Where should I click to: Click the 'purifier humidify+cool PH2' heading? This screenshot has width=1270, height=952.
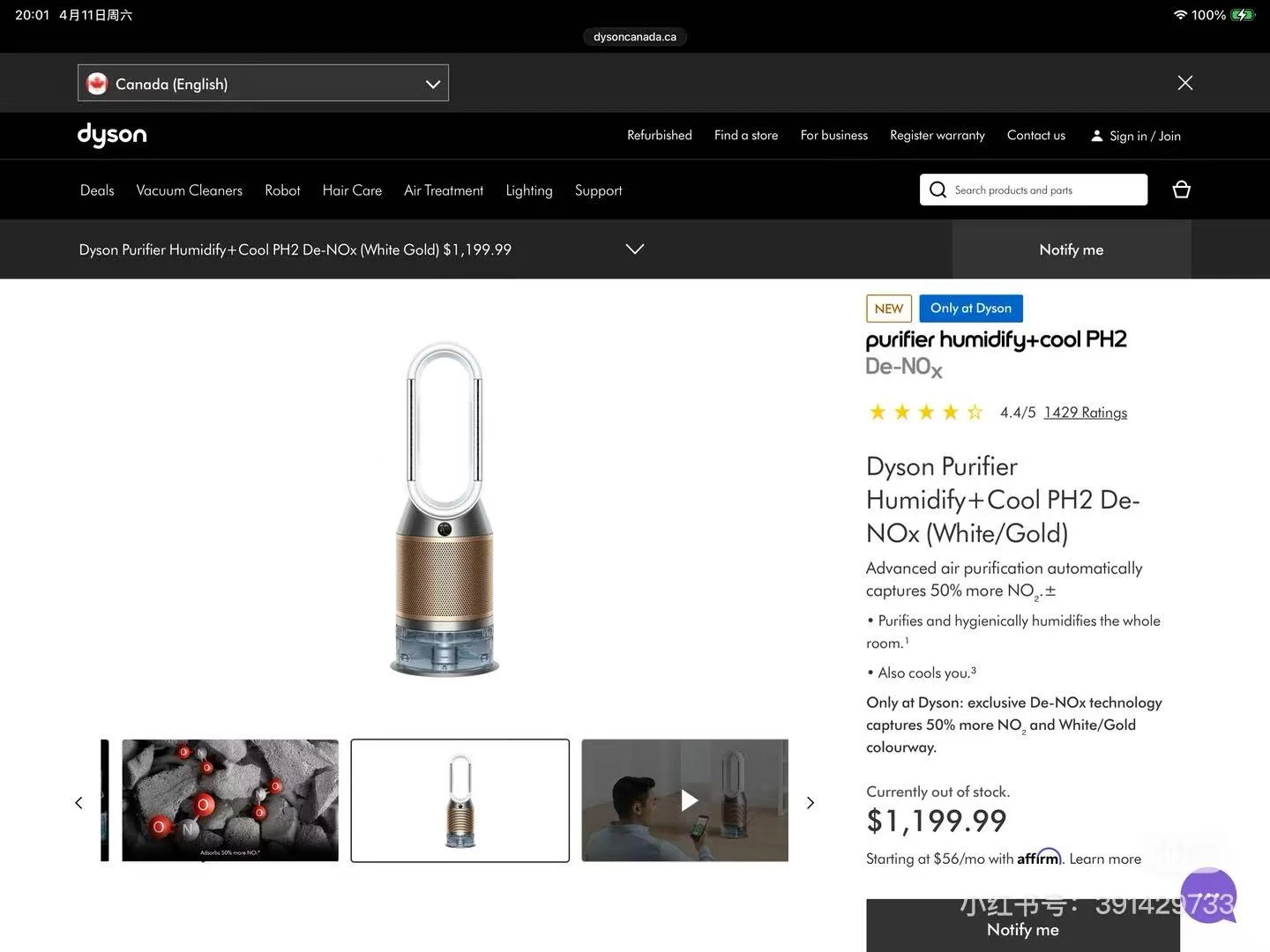tap(997, 339)
